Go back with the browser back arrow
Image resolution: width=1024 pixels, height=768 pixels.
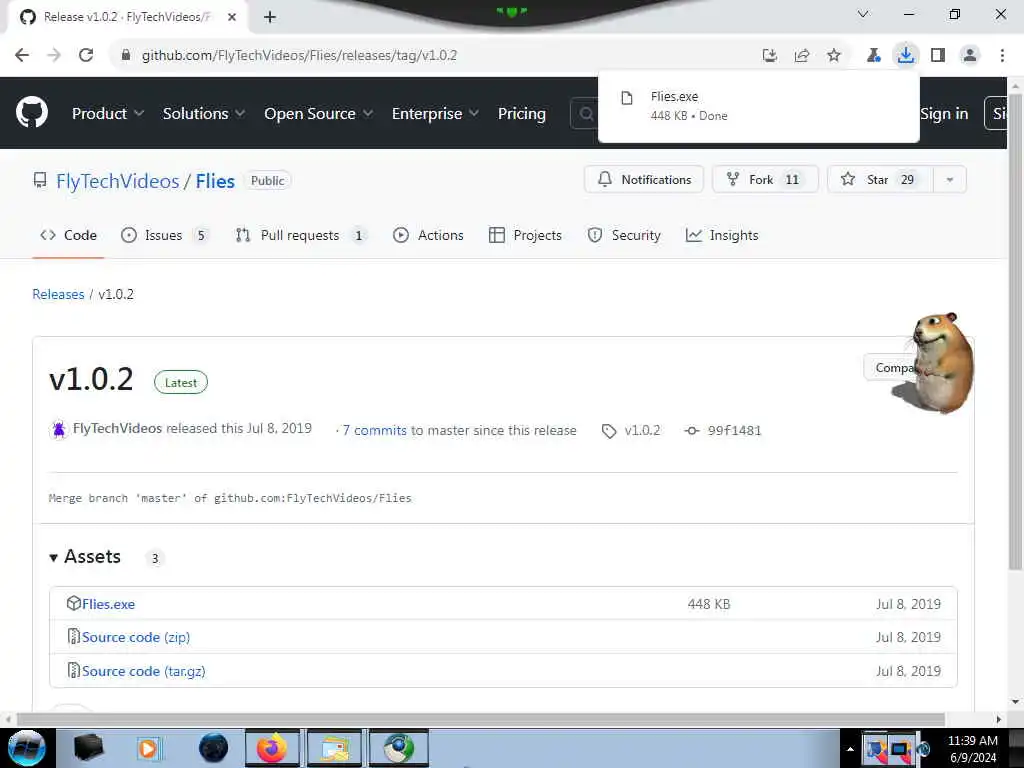(22, 55)
